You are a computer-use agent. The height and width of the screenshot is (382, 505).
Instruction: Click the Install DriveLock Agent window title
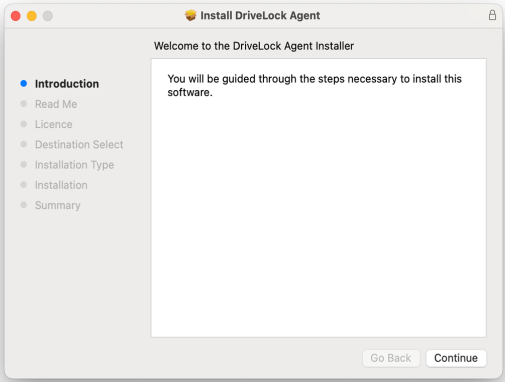260,16
